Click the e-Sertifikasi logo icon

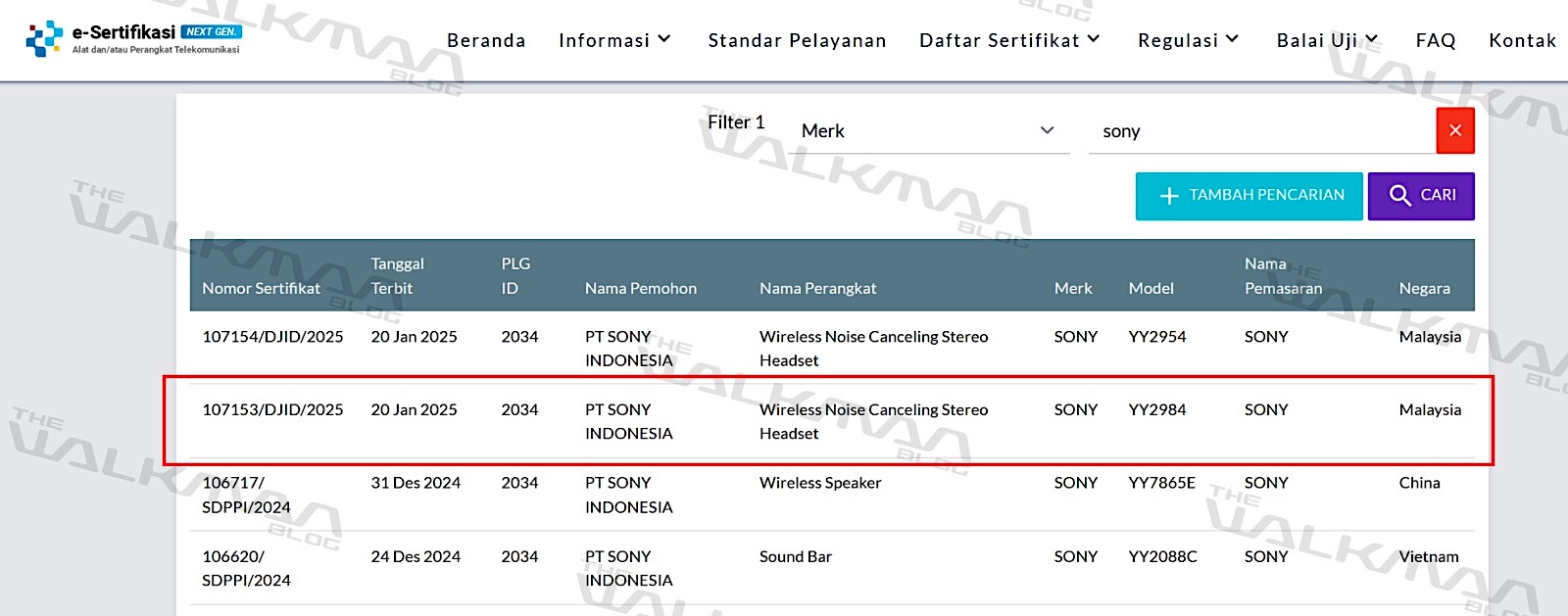[x=43, y=39]
